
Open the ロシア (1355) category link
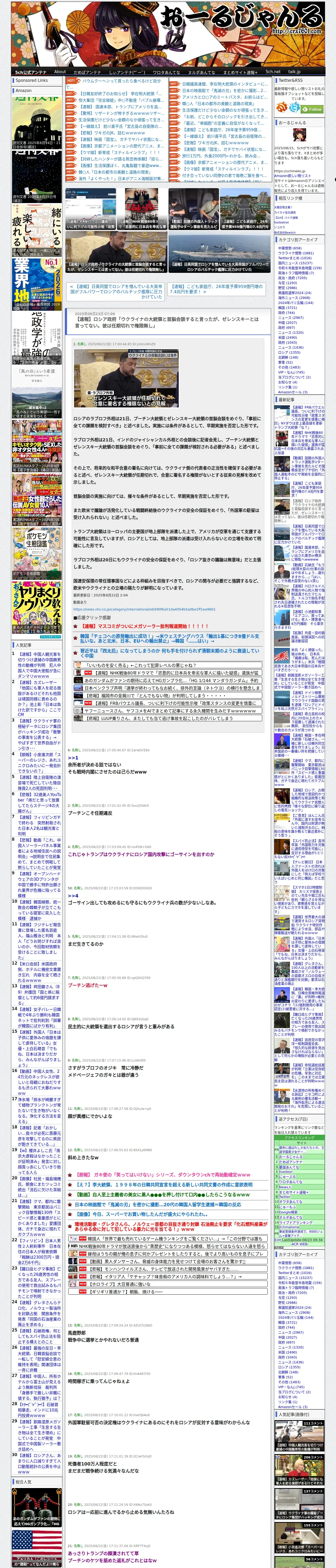(289, 353)
